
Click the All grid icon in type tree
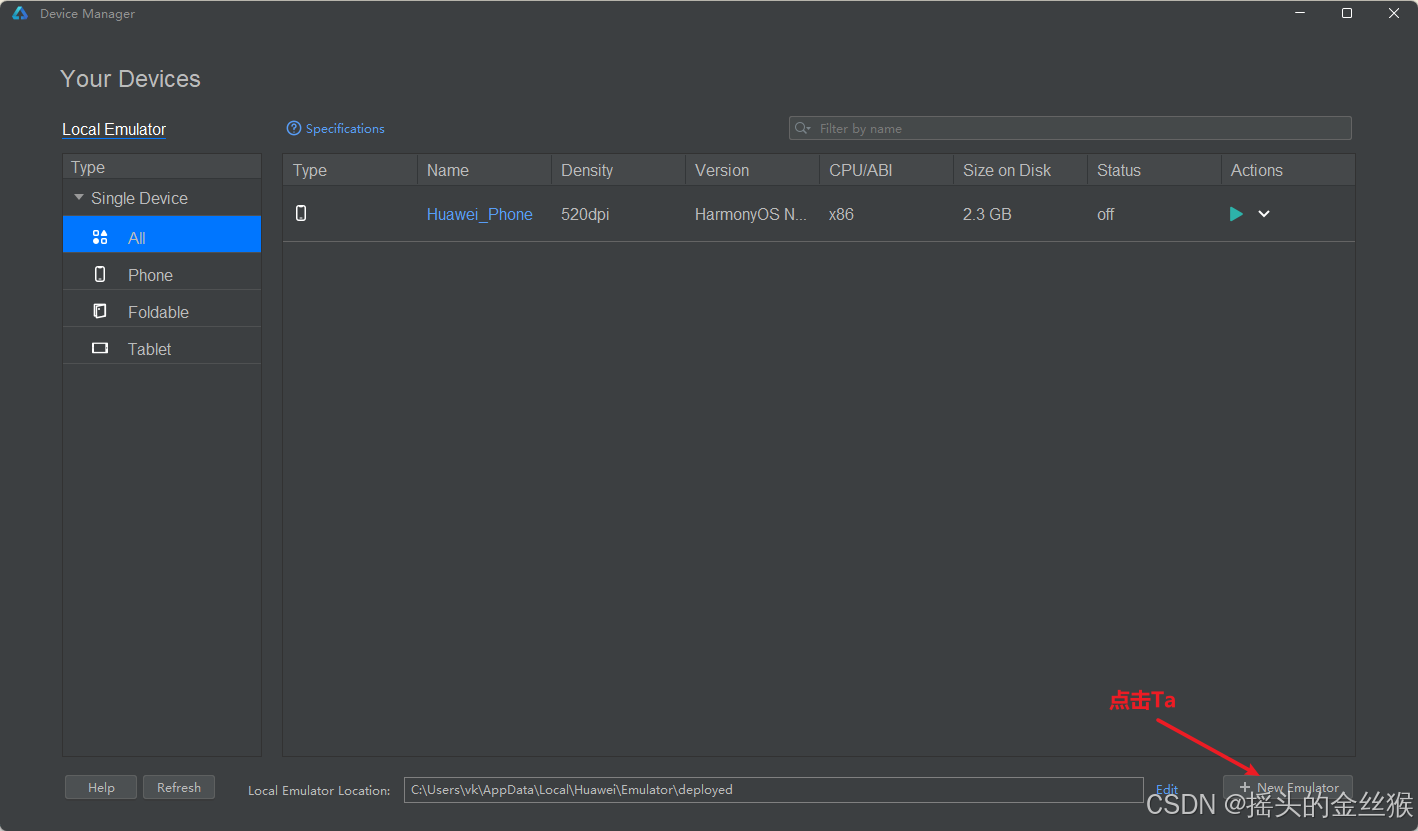tap(100, 237)
